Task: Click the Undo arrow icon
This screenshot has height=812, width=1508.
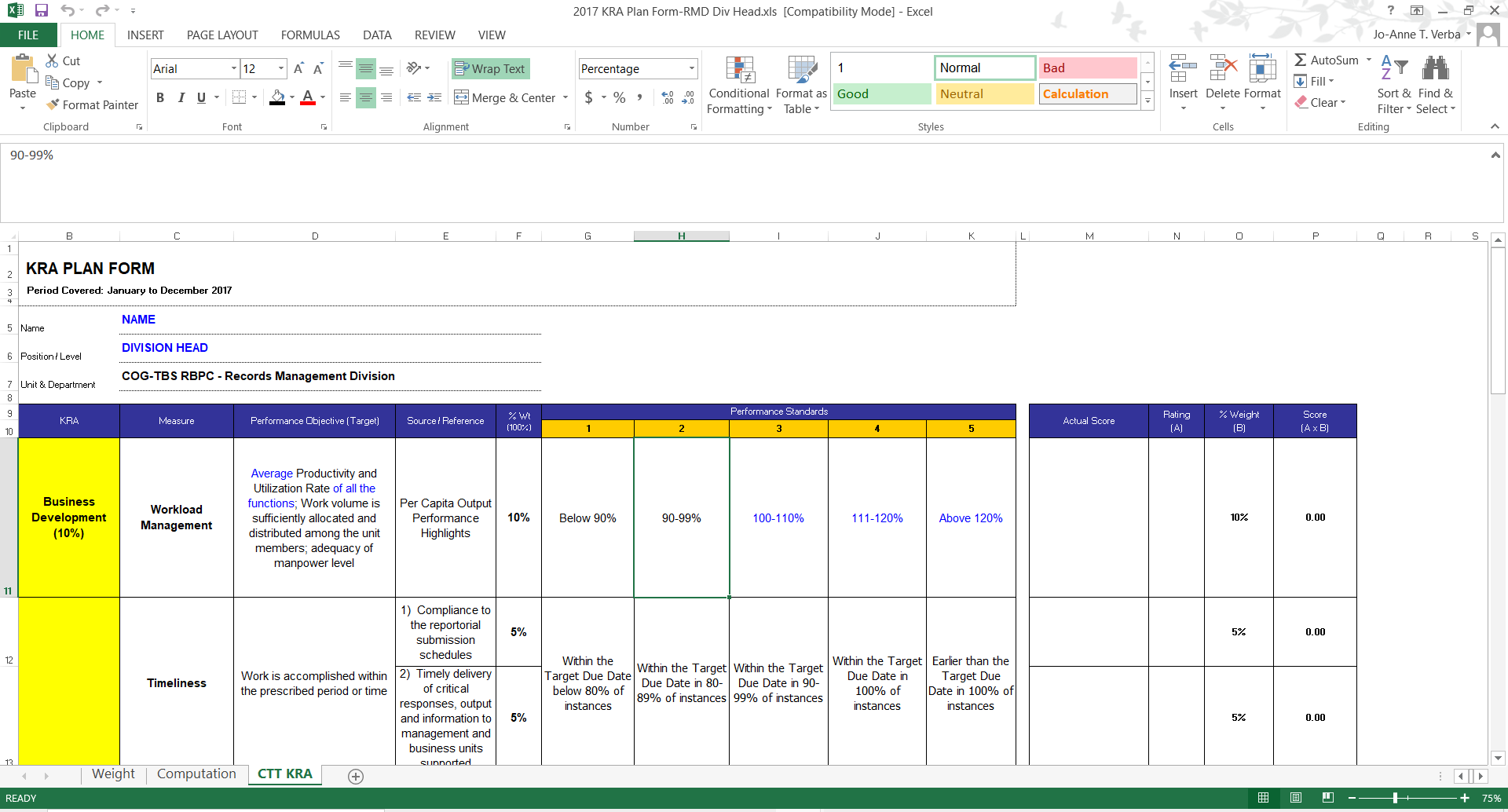Action: 68,11
